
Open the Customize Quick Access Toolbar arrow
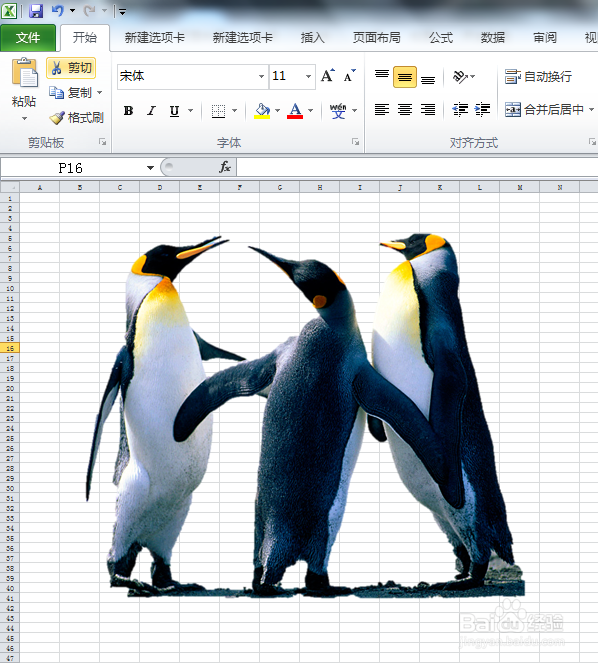122,11
